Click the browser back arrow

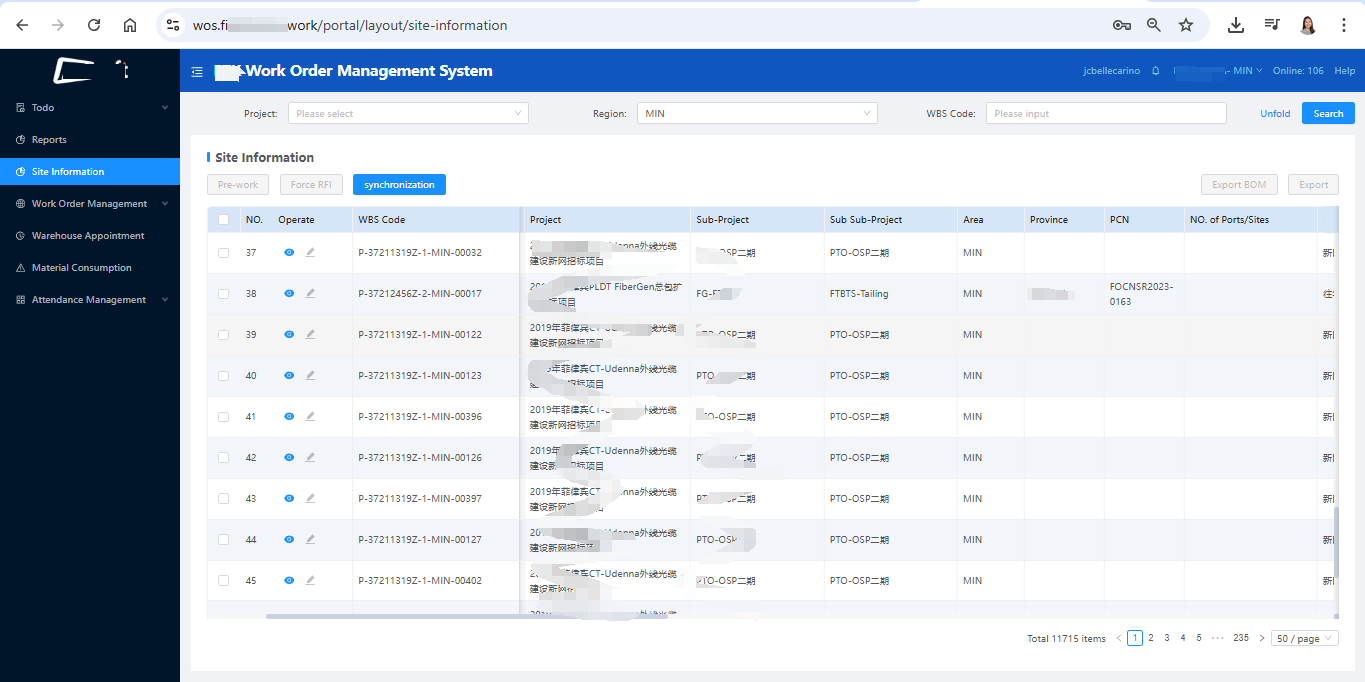point(22,25)
